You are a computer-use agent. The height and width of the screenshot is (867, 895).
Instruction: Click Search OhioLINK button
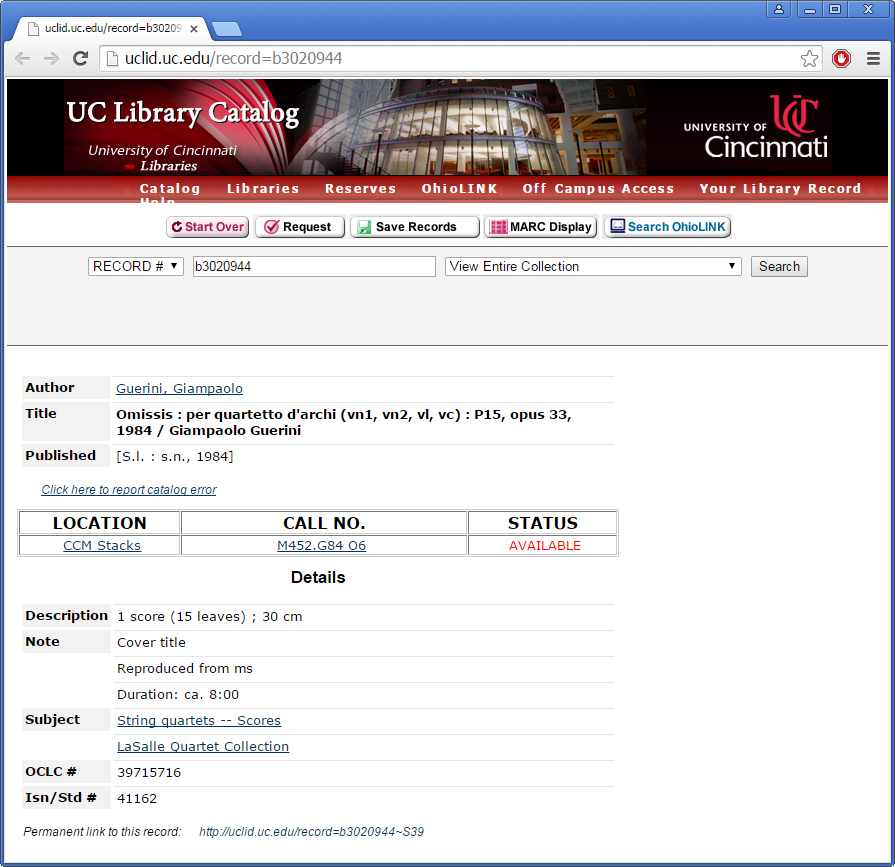667,227
